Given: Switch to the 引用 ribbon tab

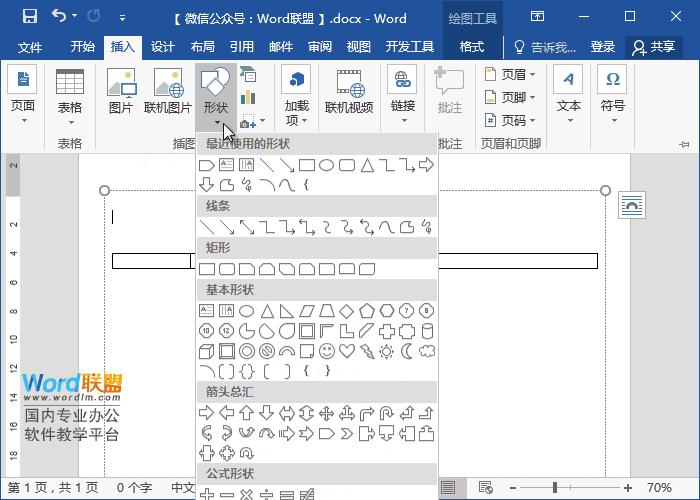Looking at the screenshot, I should (242, 47).
